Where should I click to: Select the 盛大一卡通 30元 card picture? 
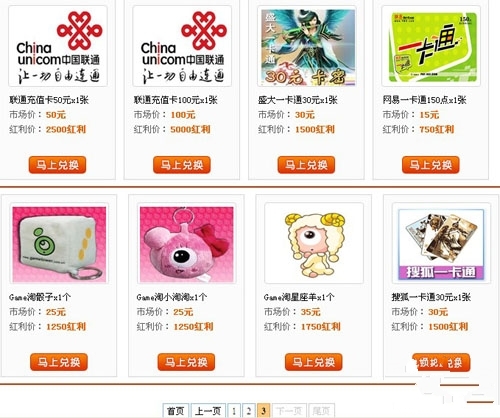click(x=306, y=46)
